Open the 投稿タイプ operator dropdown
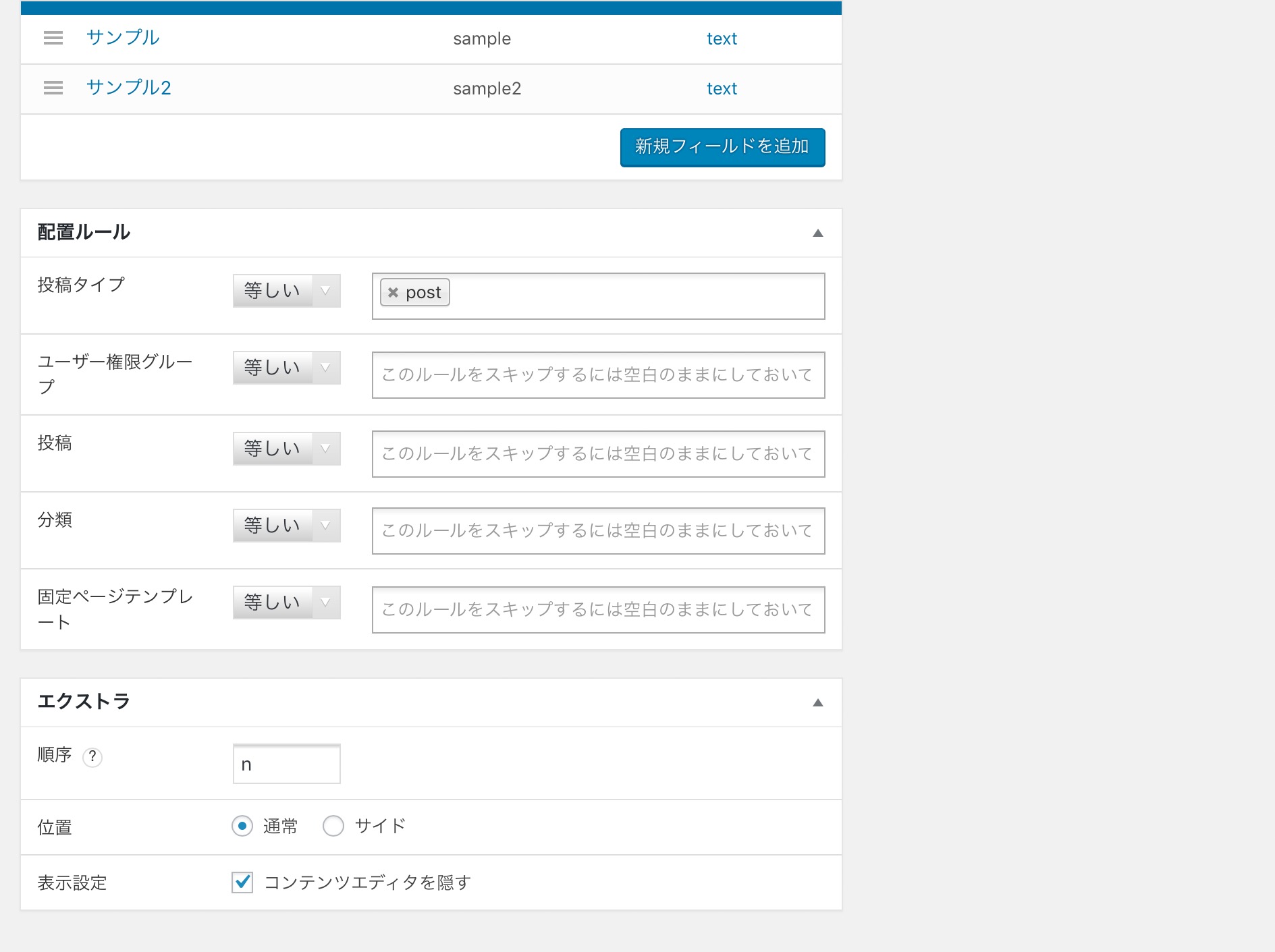The width and height of the screenshot is (1275, 952). point(286,291)
